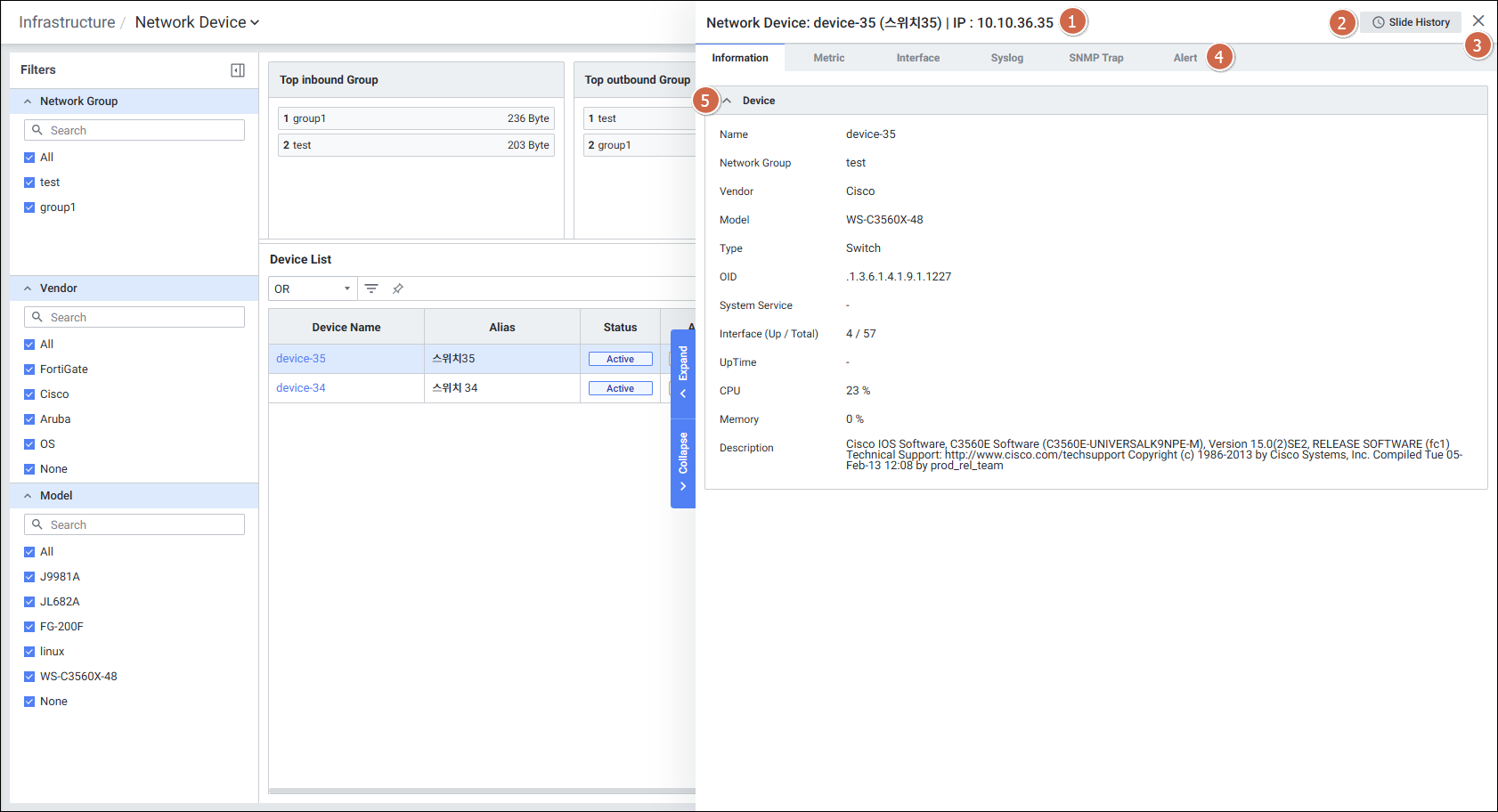Collapse the Vendor filter section
The height and width of the screenshot is (812, 1498).
28,288
